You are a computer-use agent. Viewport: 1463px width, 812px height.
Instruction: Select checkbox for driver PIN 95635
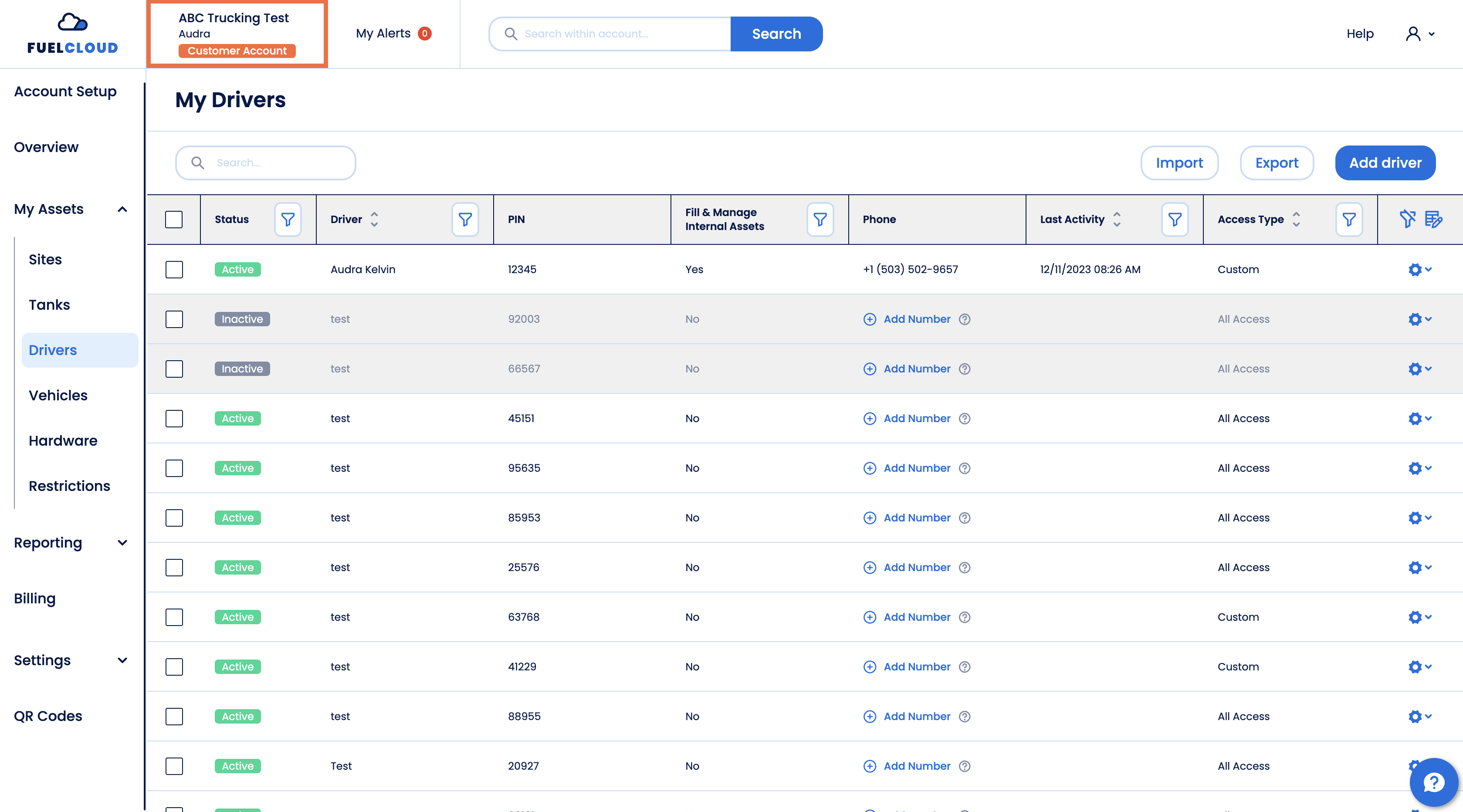tap(174, 468)
